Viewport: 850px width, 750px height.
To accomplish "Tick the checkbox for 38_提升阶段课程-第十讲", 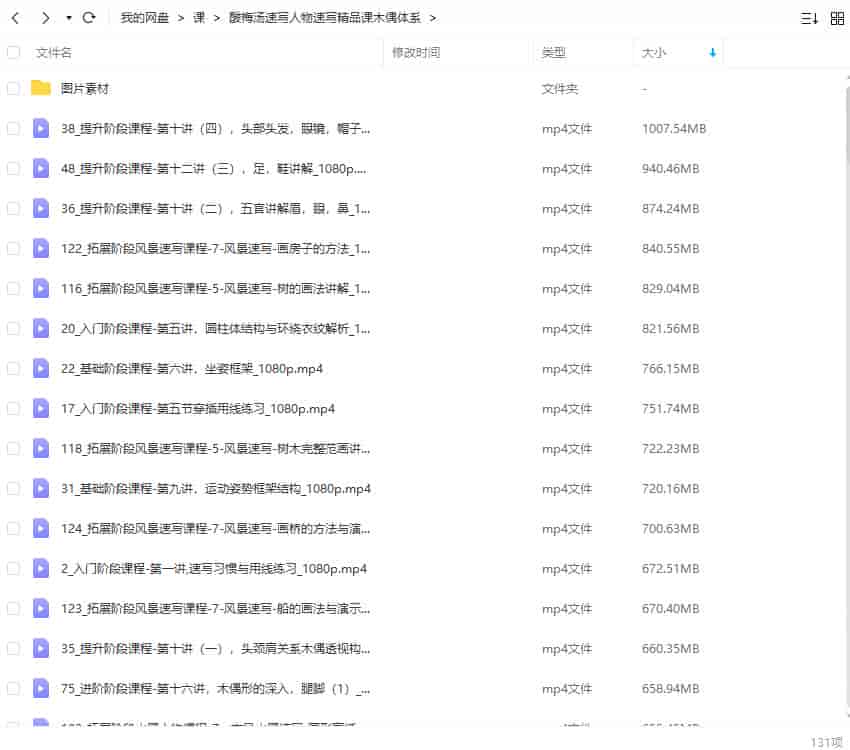I will click(13, 128).
